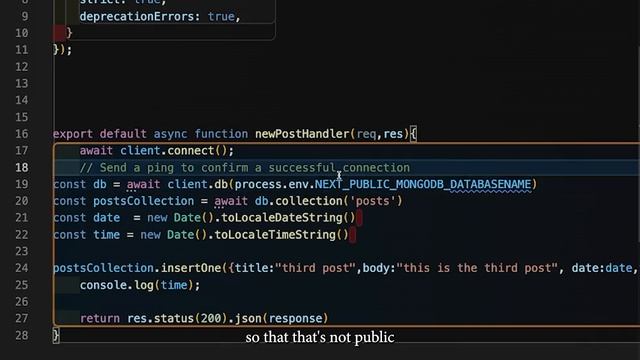This screenshot has width=640, height=360.
Task: Click the 'Send a ping' comment line
Action: pos(244,168)
